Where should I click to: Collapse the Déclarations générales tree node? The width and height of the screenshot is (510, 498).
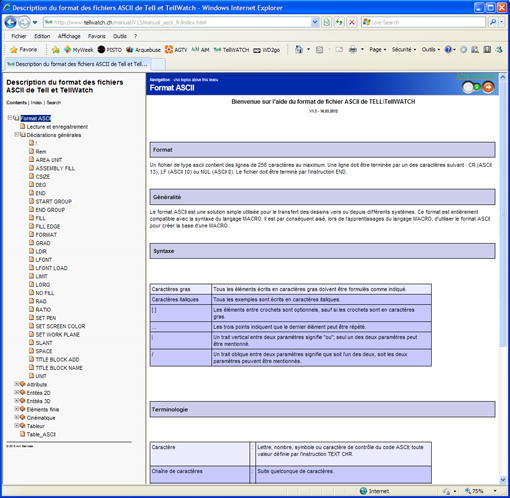16,135
